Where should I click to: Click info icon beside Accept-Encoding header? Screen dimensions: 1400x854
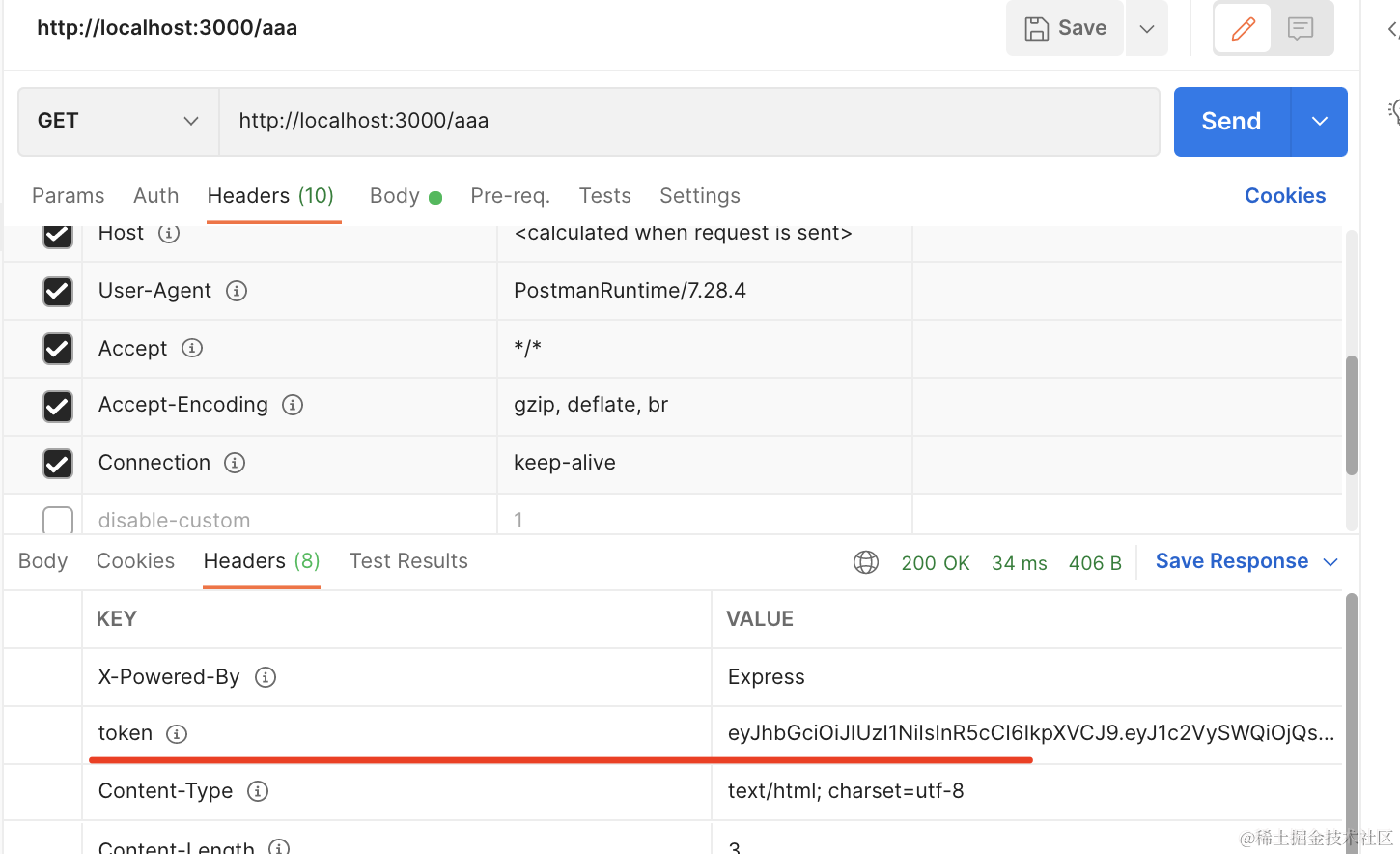click(x=293, y=405)
